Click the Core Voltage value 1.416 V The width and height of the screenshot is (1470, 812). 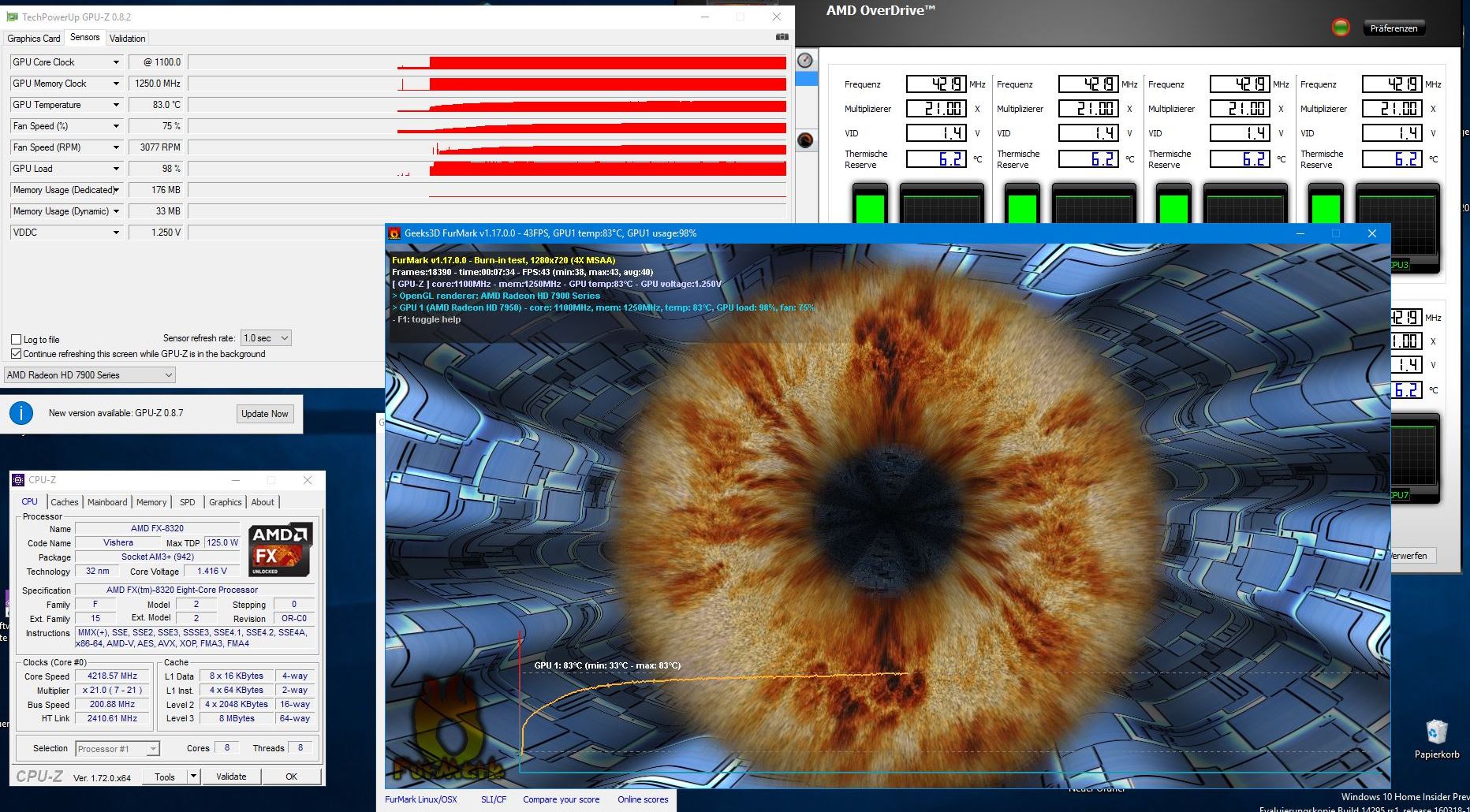click(212, 571)
